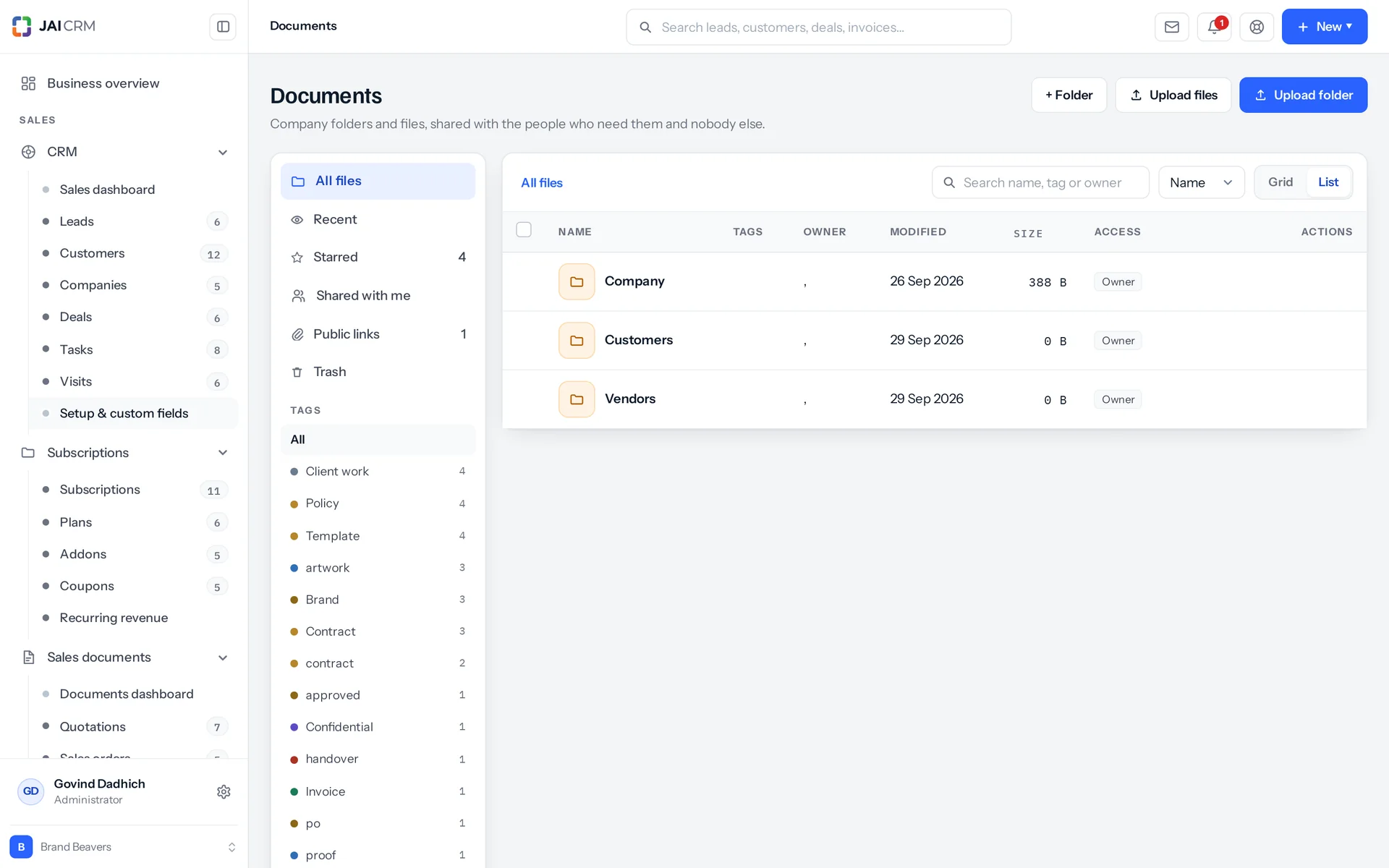The image size is (1389, 868).
Task: Open the mail inbox icon
Action: point(1171,27)
